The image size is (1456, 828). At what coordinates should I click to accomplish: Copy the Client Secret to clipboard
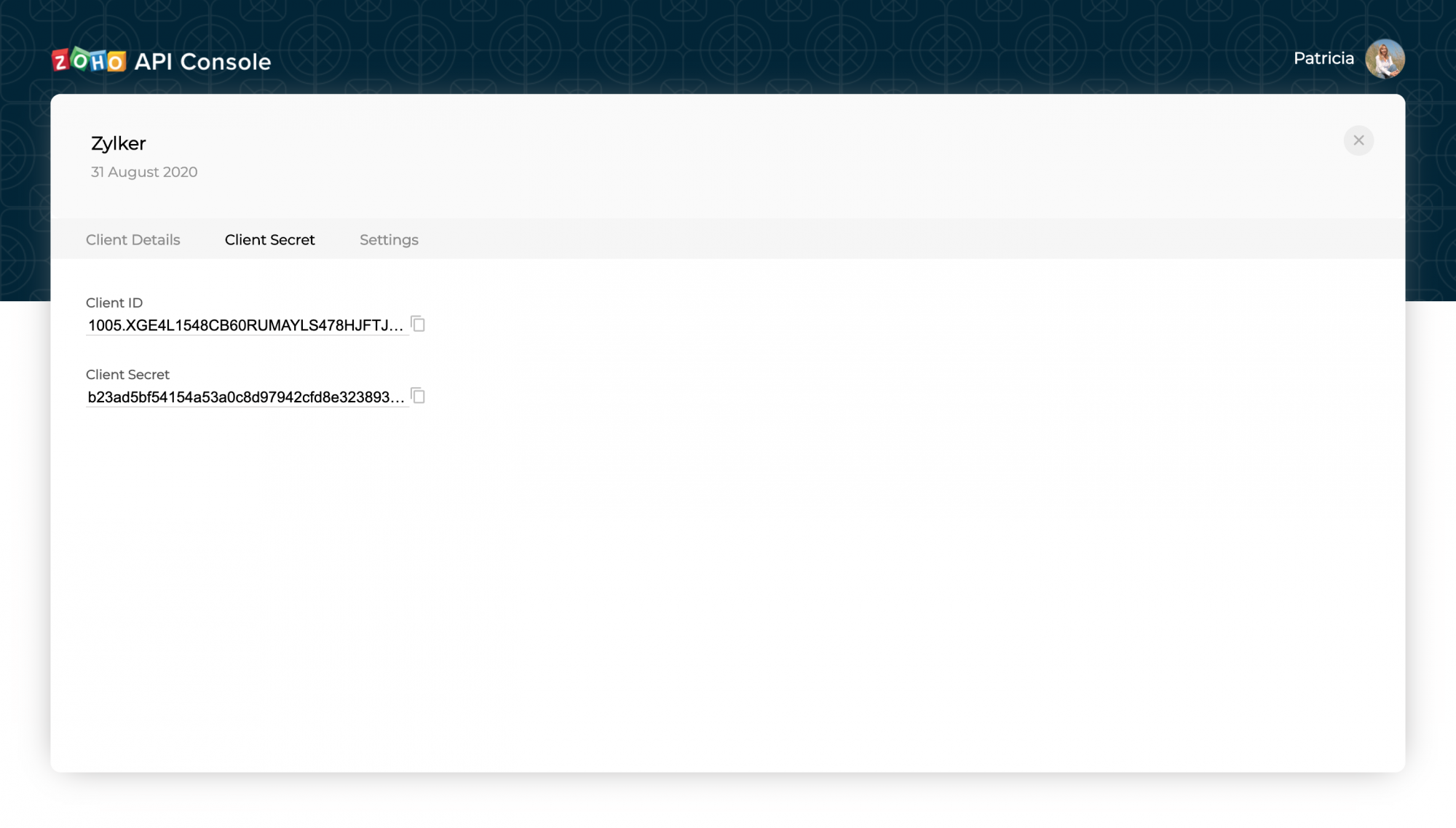[x=418, y=396]
